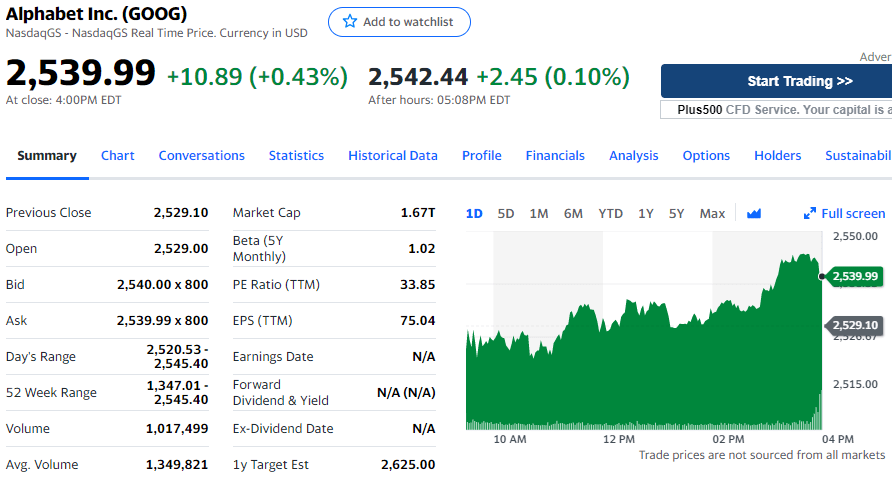892x479 pixels.
Task: Click the Full screen link
Action: 852,213
